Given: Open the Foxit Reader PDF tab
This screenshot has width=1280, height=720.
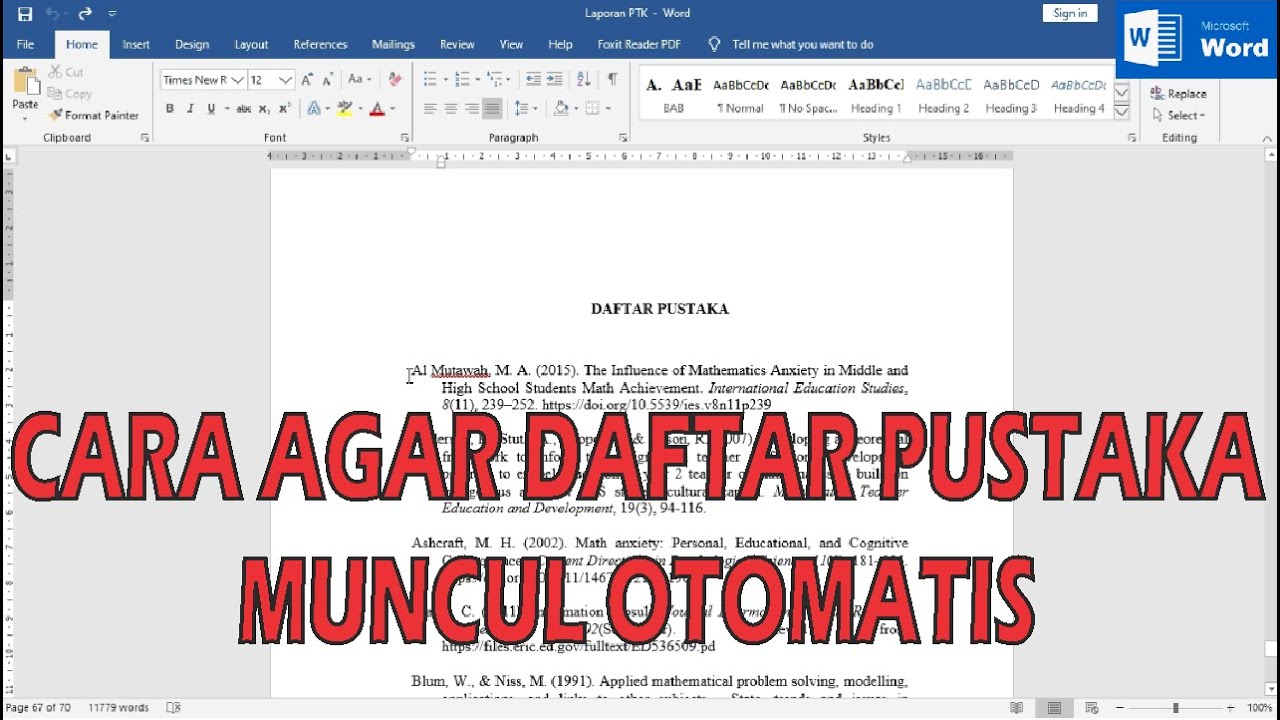Looking at the screenshot, I should 639,44.
